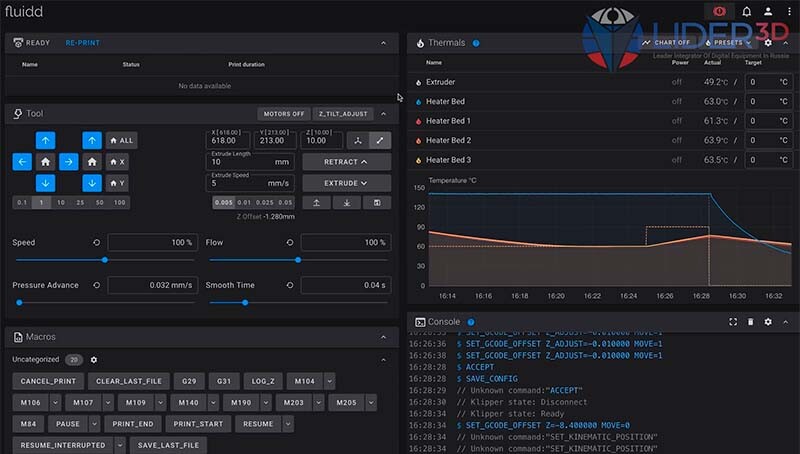The width and height of the screenshot is (800, 454).
Task: Select the 10 mm move distance
Action: click(x=61, y=203)
